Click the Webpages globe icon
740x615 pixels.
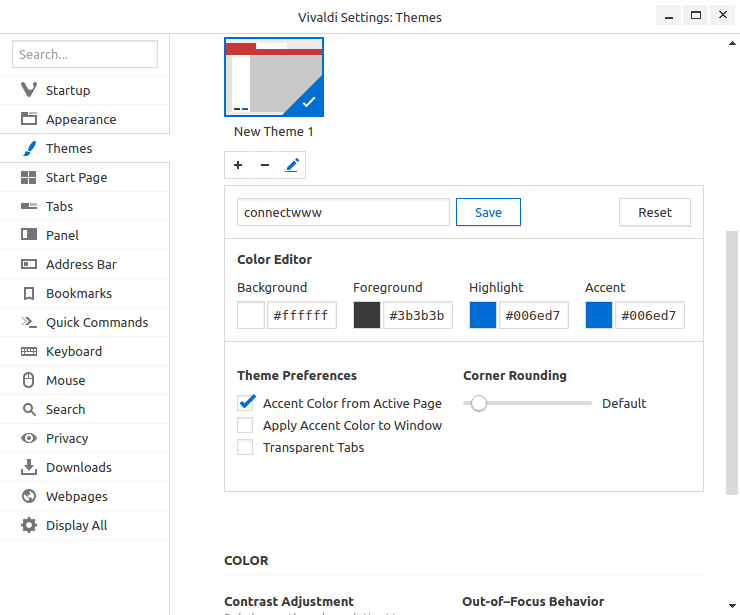point(29,496)
